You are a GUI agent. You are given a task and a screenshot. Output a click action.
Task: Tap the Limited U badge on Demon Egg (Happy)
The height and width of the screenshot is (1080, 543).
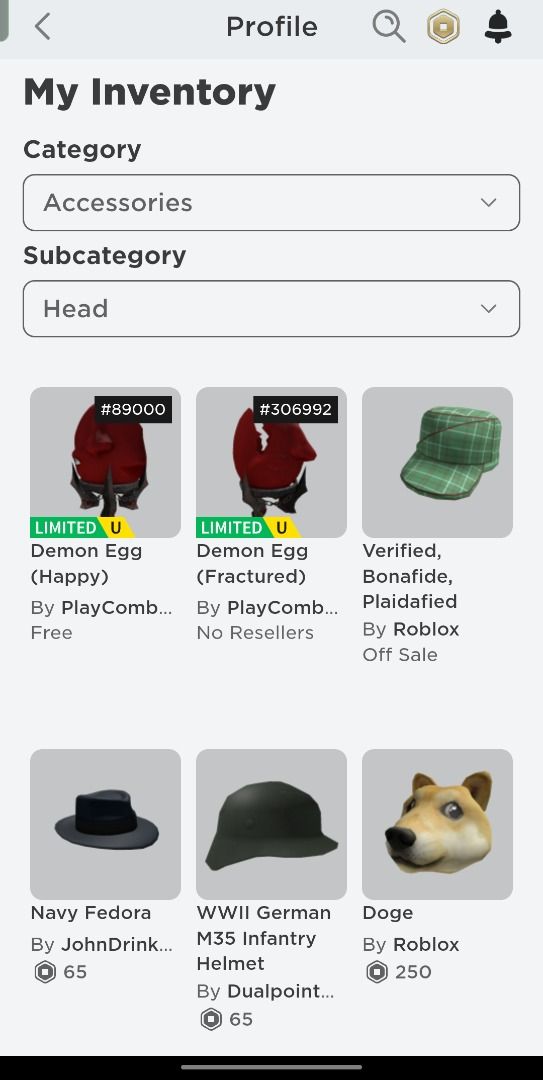pyautogui.click(x=82, y=528)
